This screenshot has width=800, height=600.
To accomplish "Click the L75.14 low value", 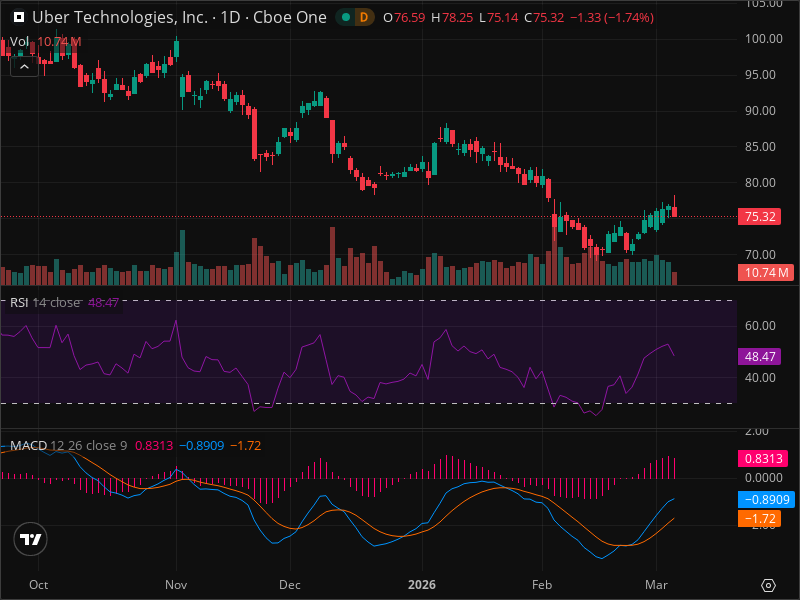I will click(498, 17).
